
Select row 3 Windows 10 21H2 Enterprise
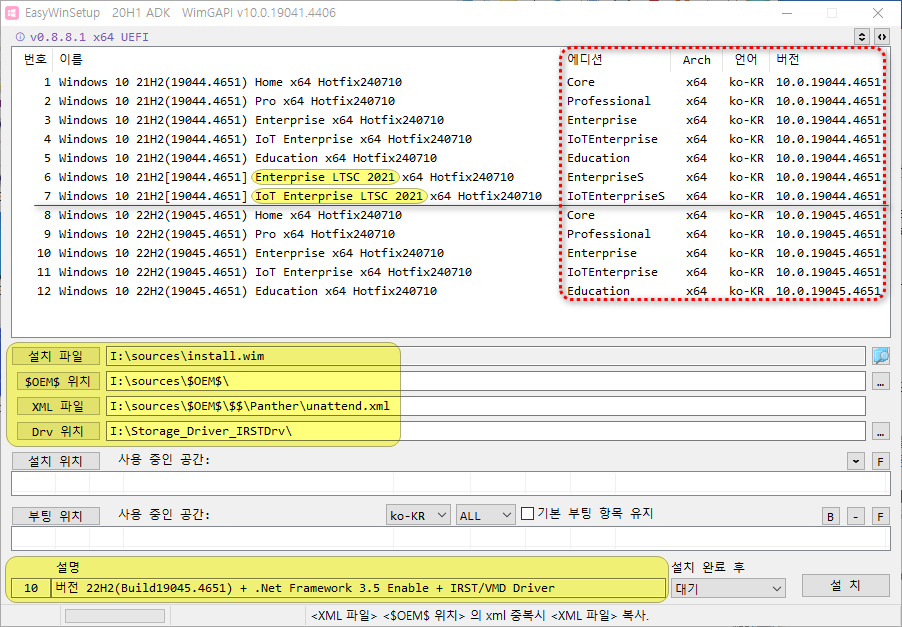[450, 120]
